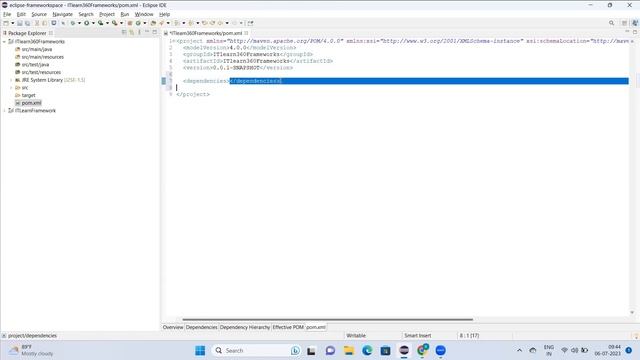Click the Open Perspective icon
The width and height of the screenshot is (640, 360).
pos(624,23)
